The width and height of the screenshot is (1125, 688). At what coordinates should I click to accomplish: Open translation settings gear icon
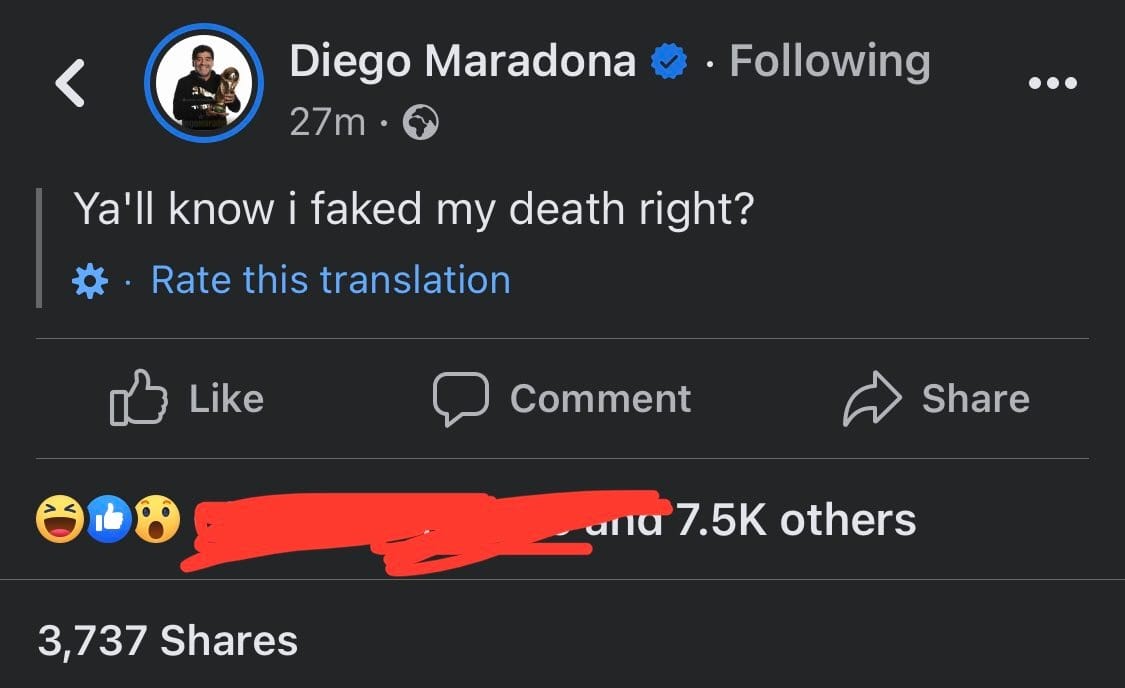click(90, 281)
